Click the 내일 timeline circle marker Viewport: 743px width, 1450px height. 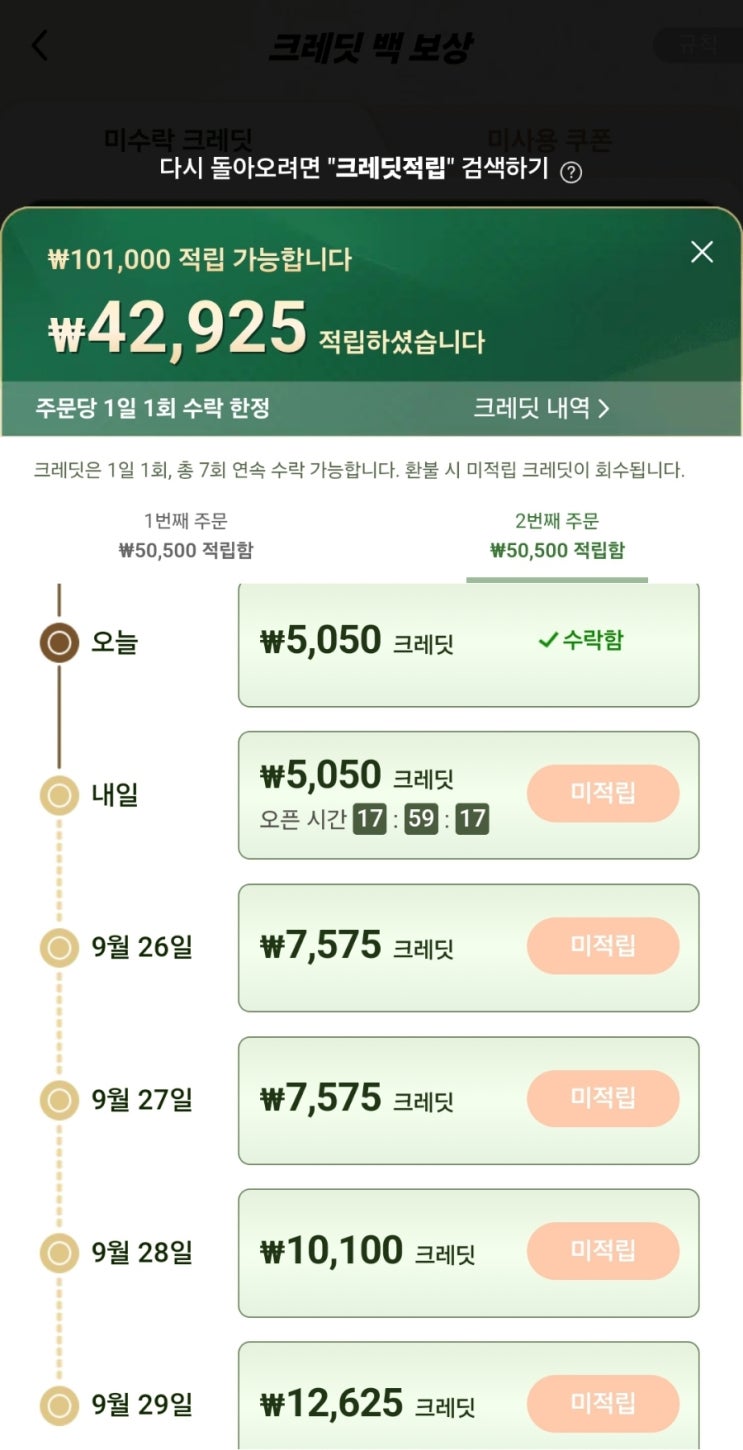point(59,796)
